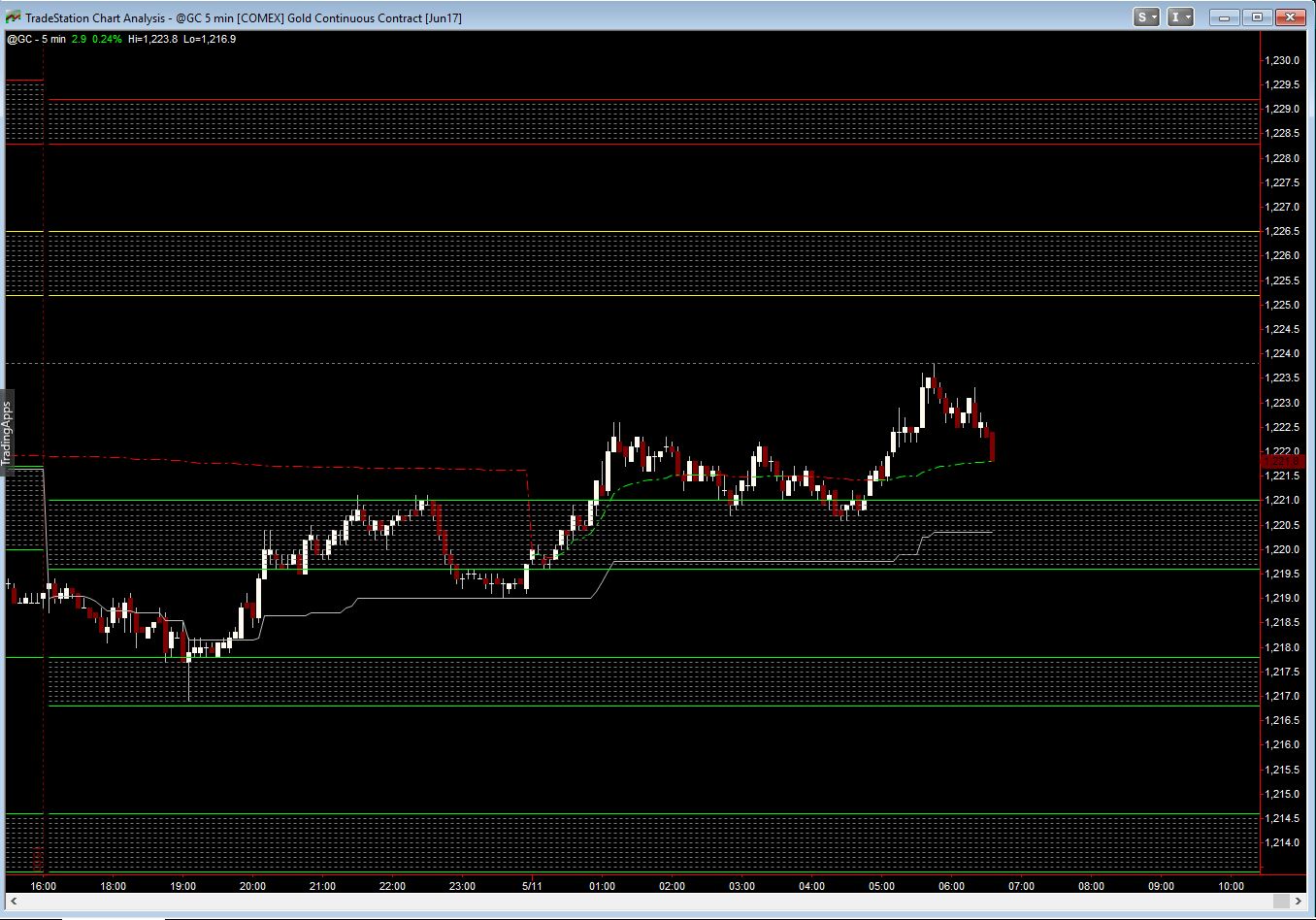1316x920 pixels.
Task: Click the 08:00 time axis label
Action: point(1092,886)
